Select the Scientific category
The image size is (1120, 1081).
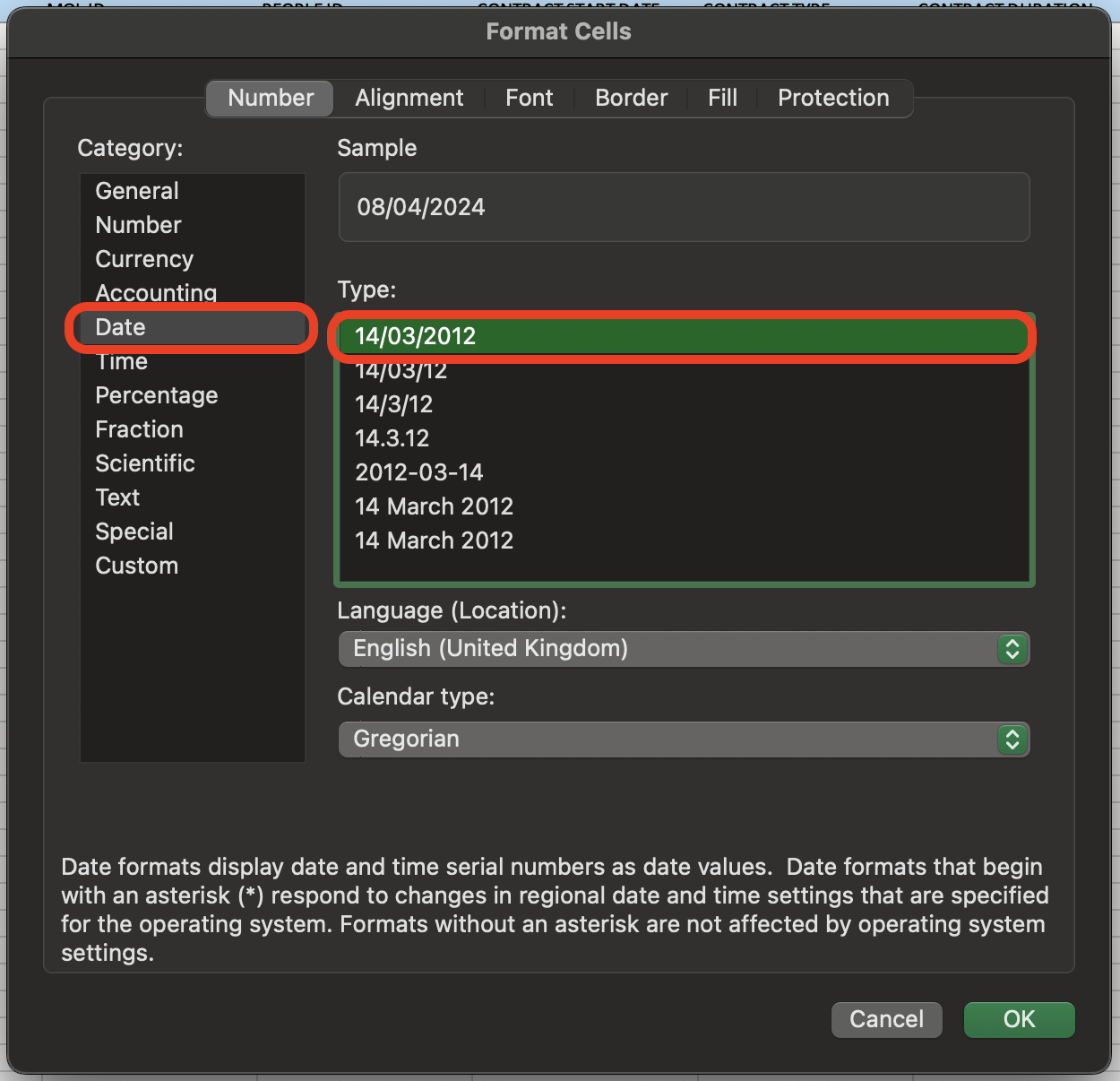pyautogui.click(x=145, y=463)
